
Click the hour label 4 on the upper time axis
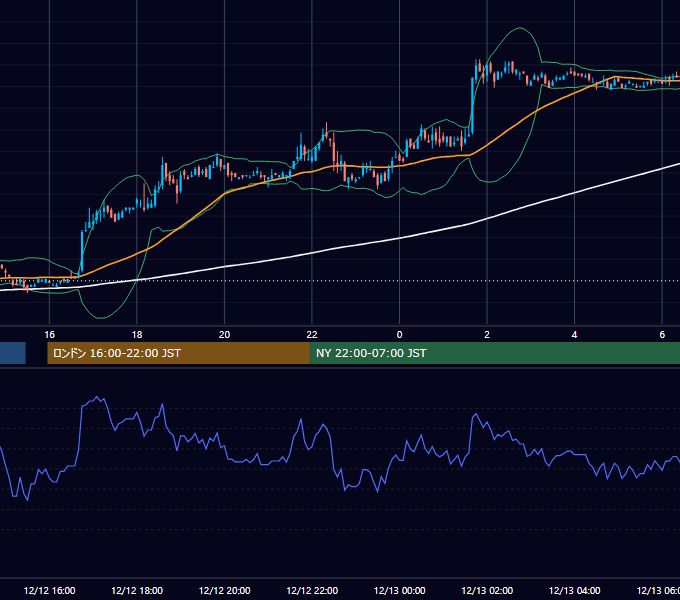click(x=575, y=335)
